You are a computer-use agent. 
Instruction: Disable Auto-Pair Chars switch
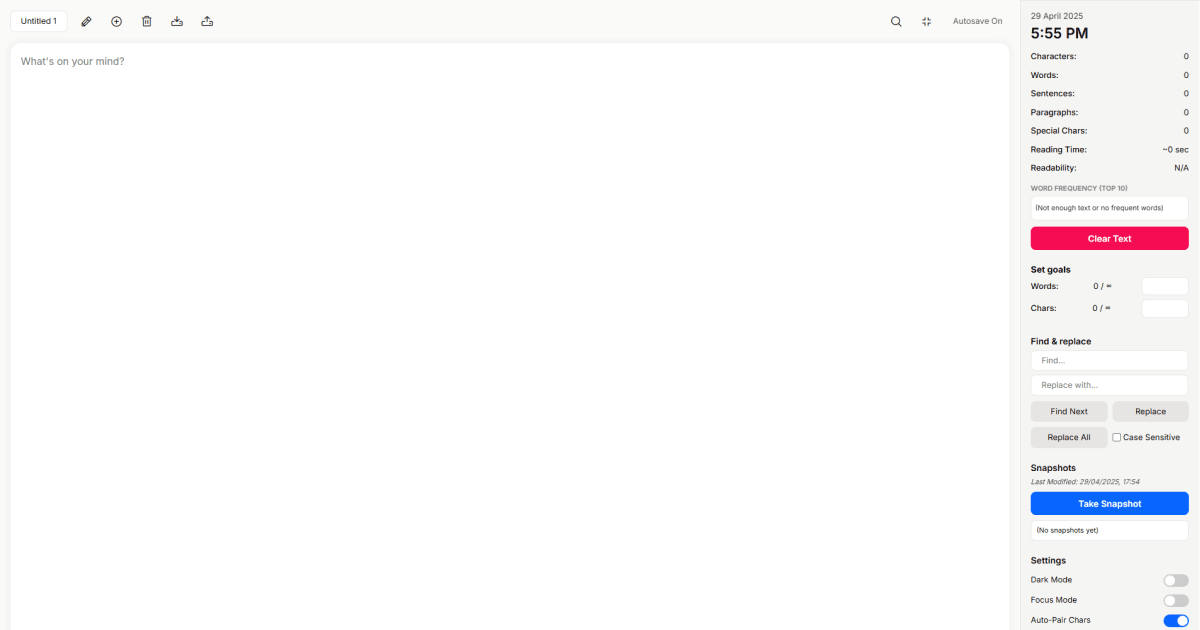(x=1175, y=621)
